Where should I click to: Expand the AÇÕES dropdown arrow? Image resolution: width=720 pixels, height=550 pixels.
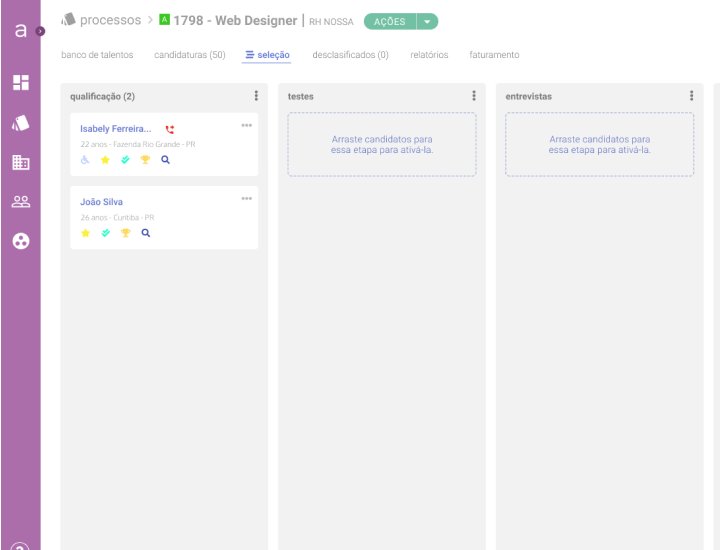click(x=428, y=22)
